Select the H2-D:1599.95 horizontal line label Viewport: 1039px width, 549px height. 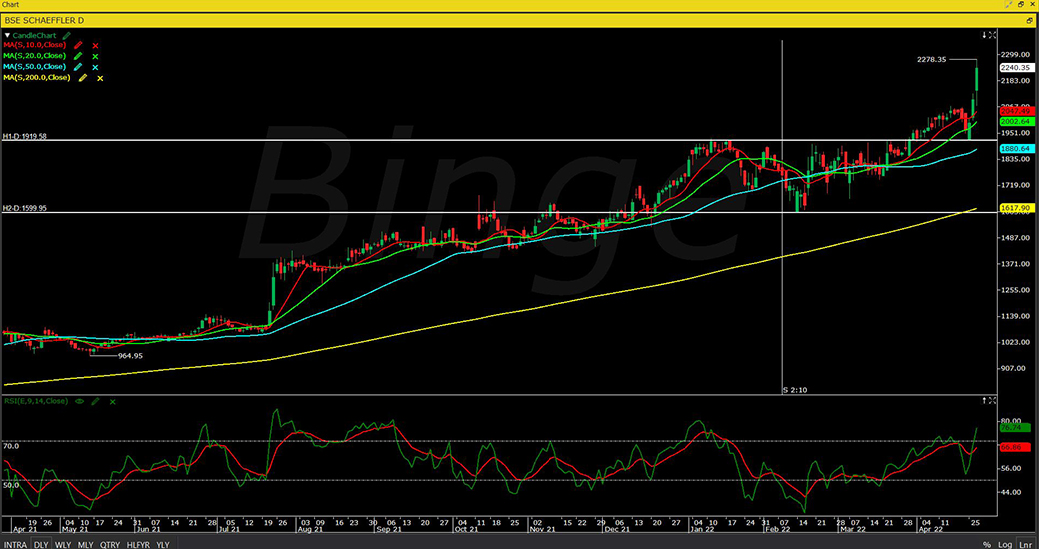tap(25, 208)
